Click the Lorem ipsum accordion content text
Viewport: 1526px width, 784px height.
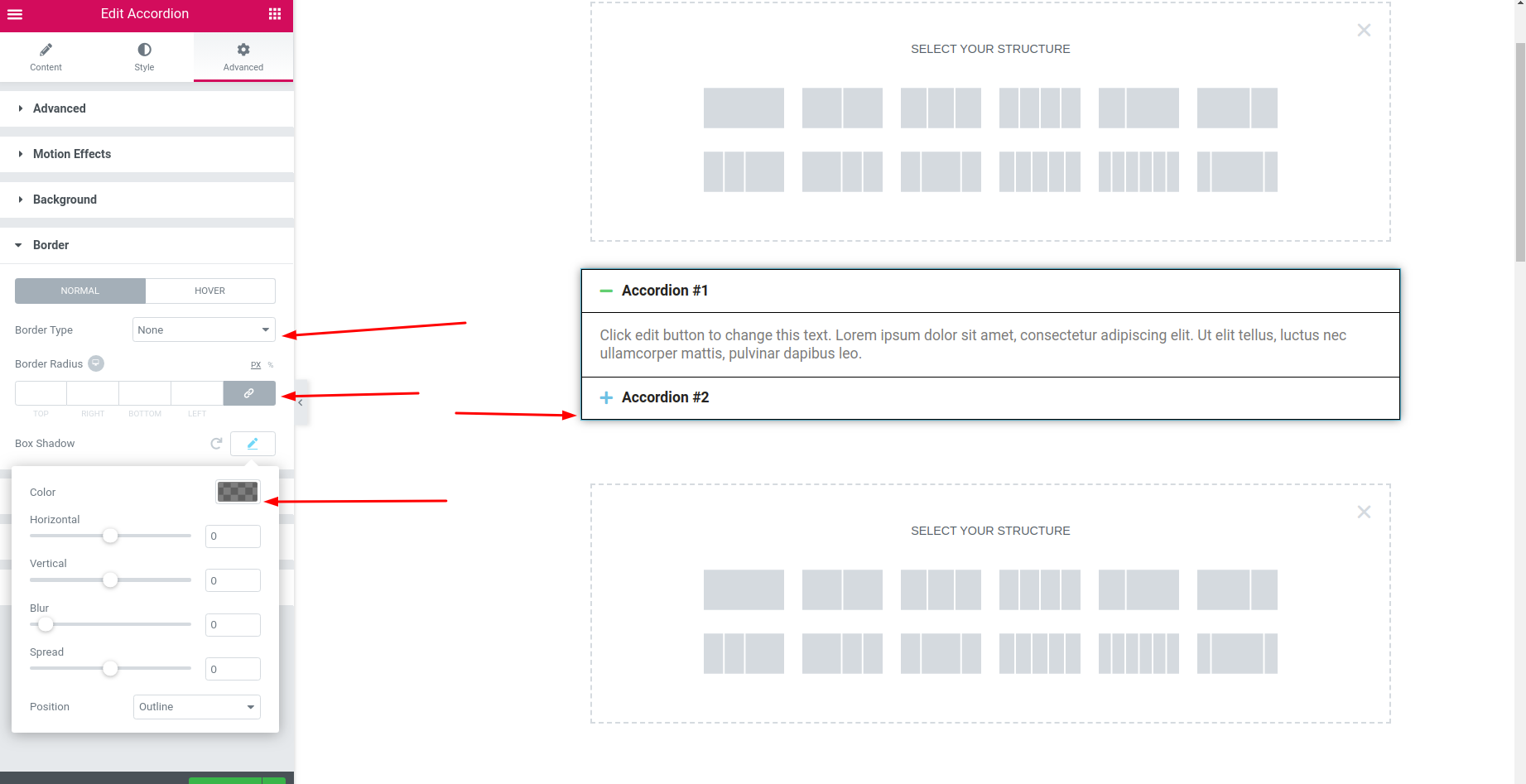973,344
